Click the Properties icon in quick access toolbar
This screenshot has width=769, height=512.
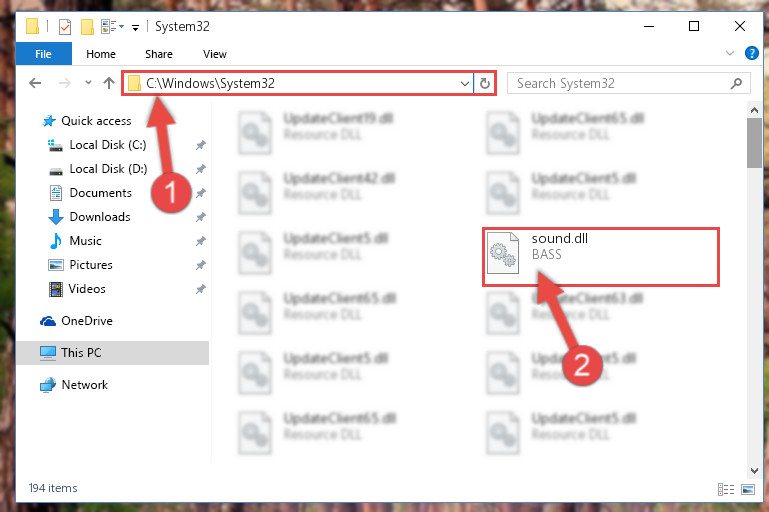(65, 26)
